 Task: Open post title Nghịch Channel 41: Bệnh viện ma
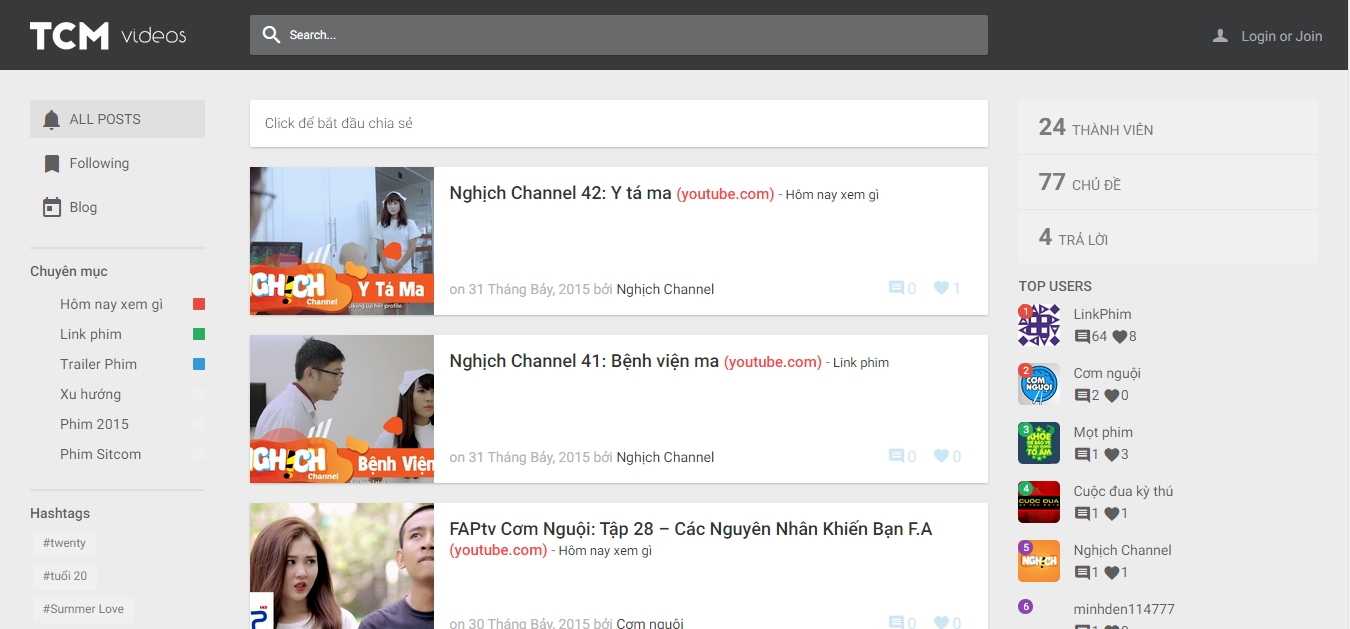584,361
